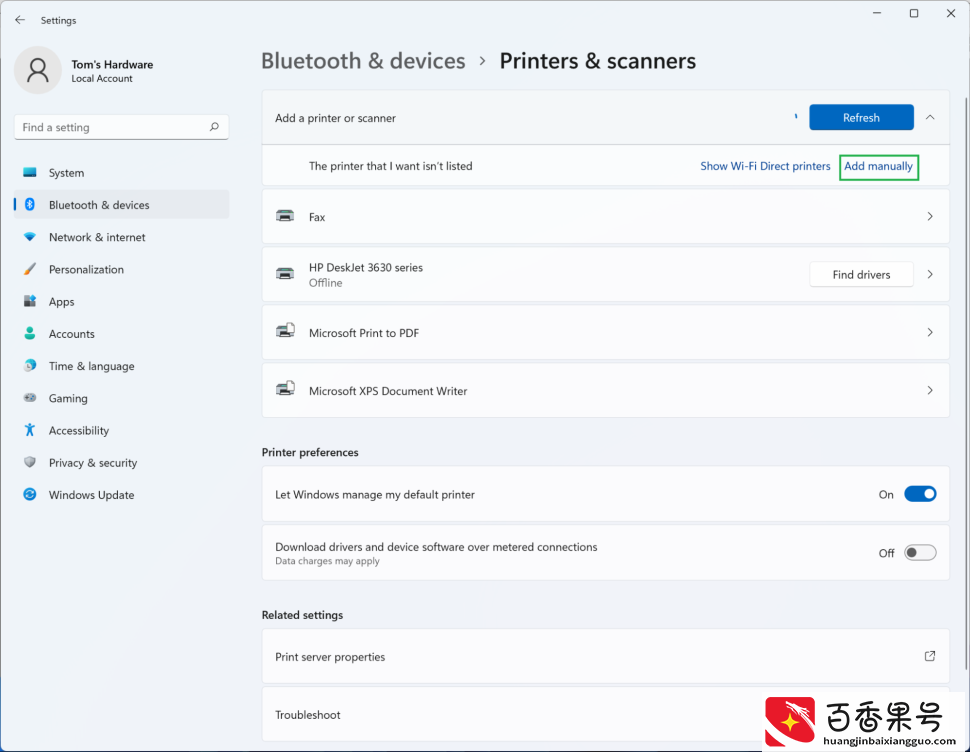The image size is (970, 752).
Task: Click the Tom's Hardware account name
Action: (x=112, y=64)
